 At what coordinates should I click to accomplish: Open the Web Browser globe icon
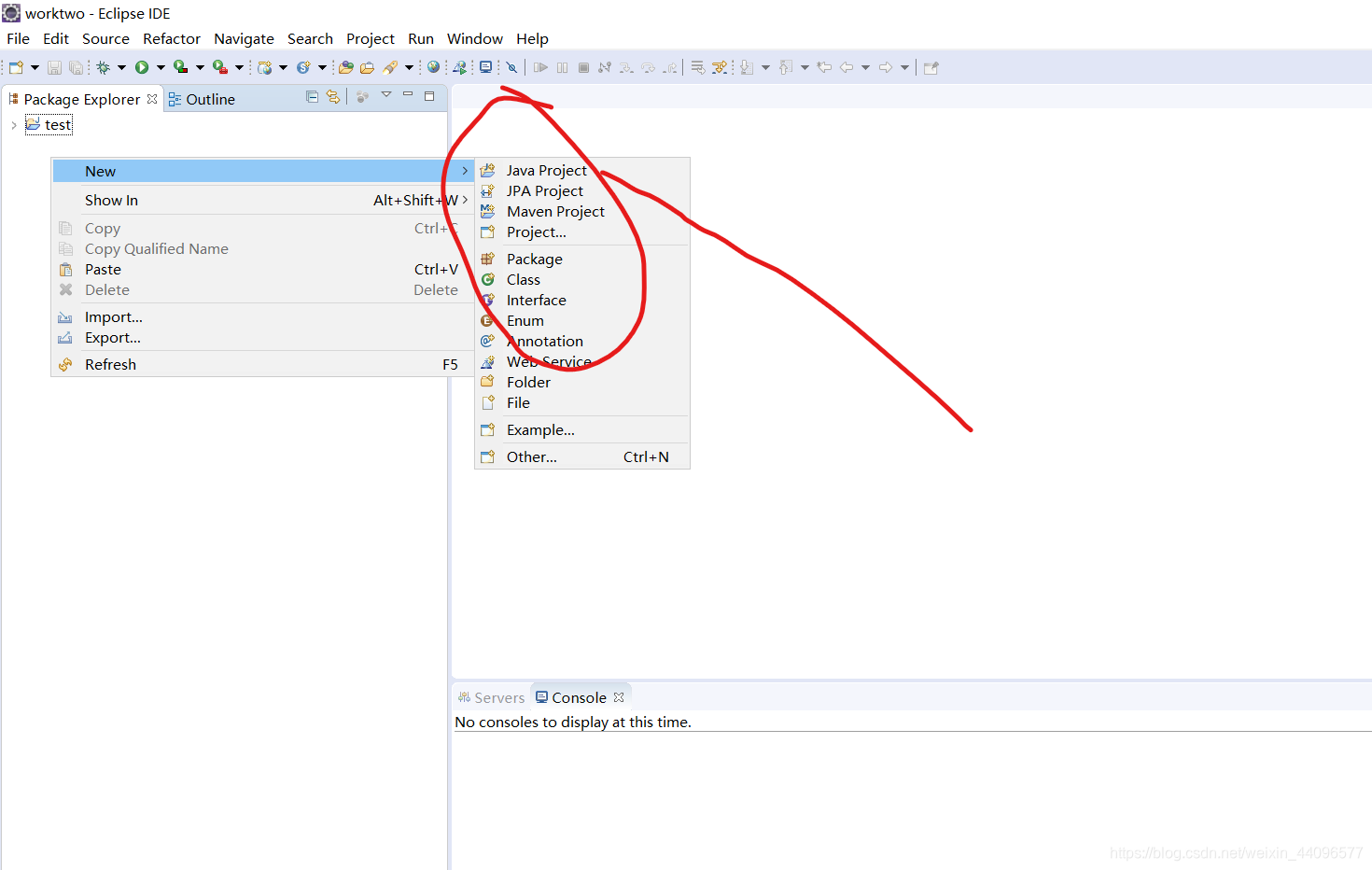[x=433, y=67]
